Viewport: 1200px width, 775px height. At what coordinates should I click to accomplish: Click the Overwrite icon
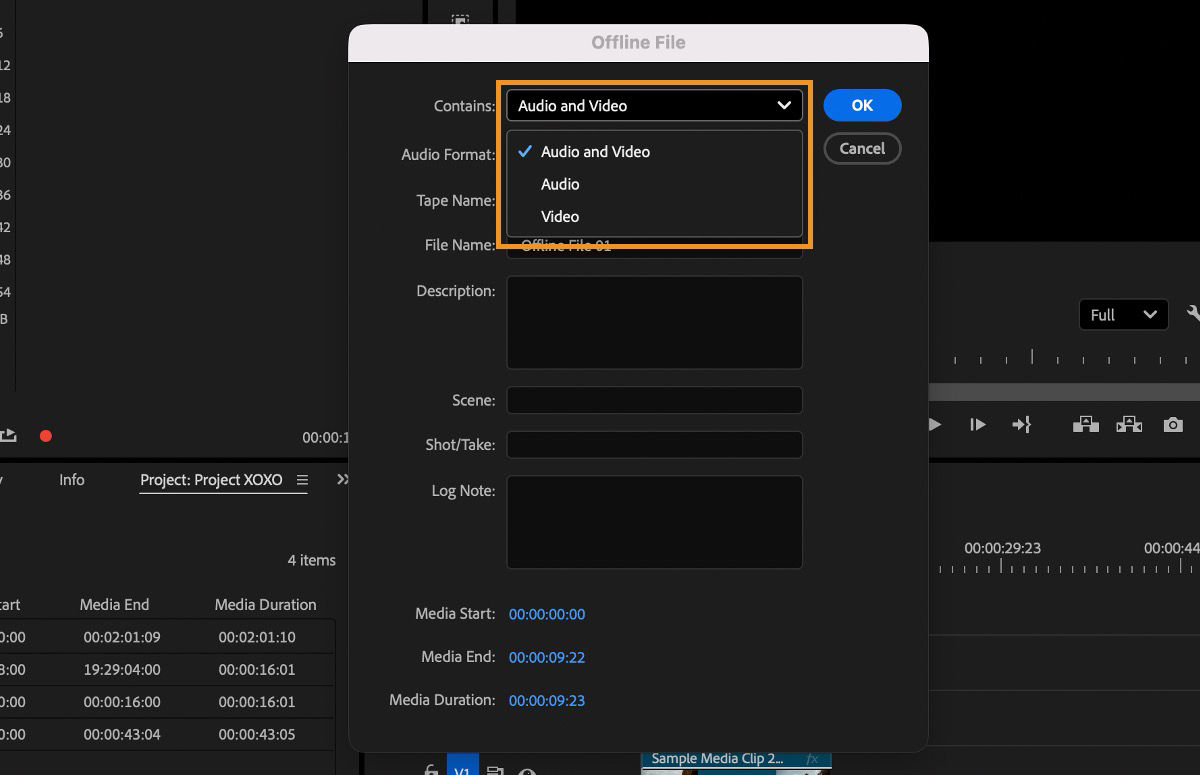point(1129,424)
